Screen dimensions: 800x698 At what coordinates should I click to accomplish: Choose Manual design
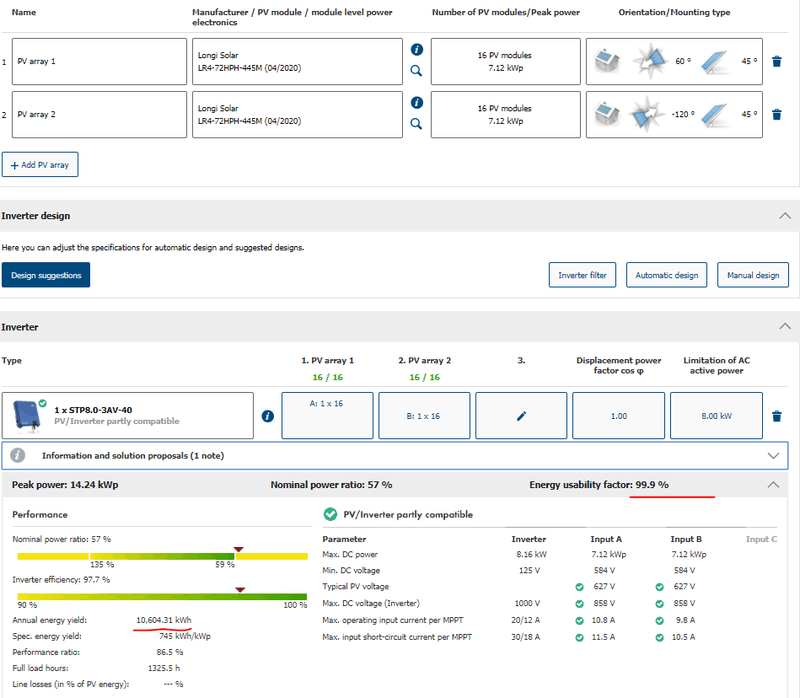point(753,275)
